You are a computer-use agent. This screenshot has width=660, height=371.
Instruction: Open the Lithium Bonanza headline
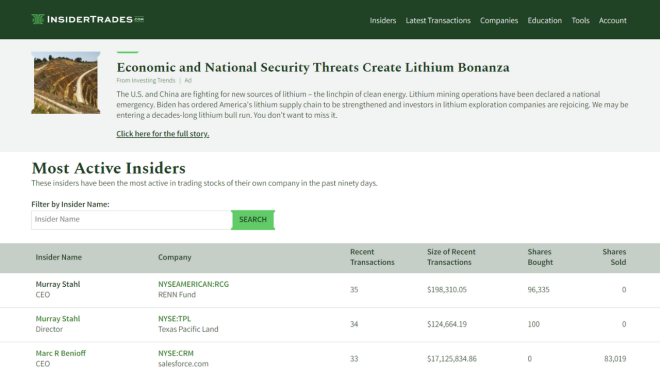click(313, 67)
